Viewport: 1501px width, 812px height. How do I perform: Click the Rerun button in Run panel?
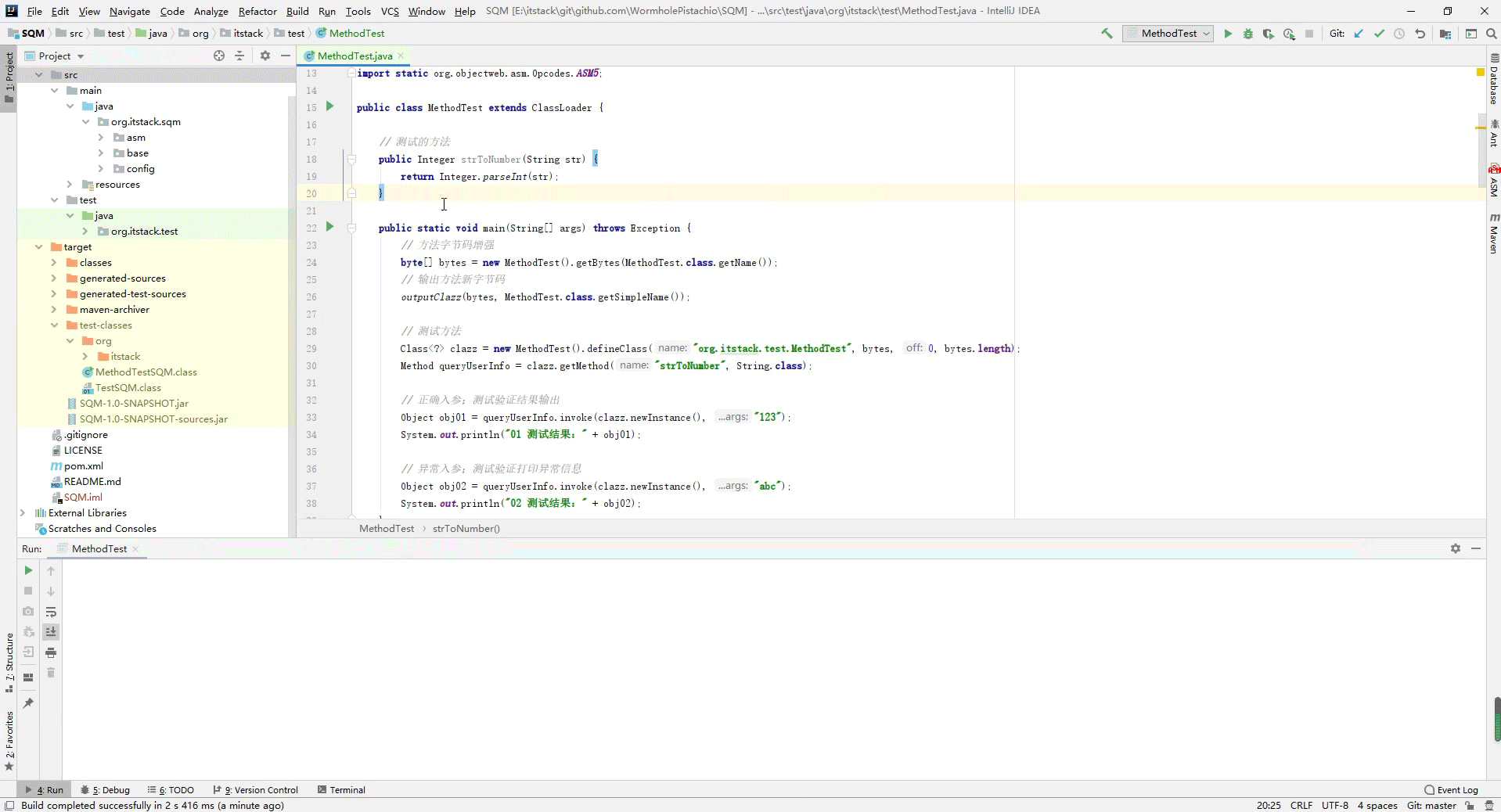pyautogui.click(x=28, y=570)
